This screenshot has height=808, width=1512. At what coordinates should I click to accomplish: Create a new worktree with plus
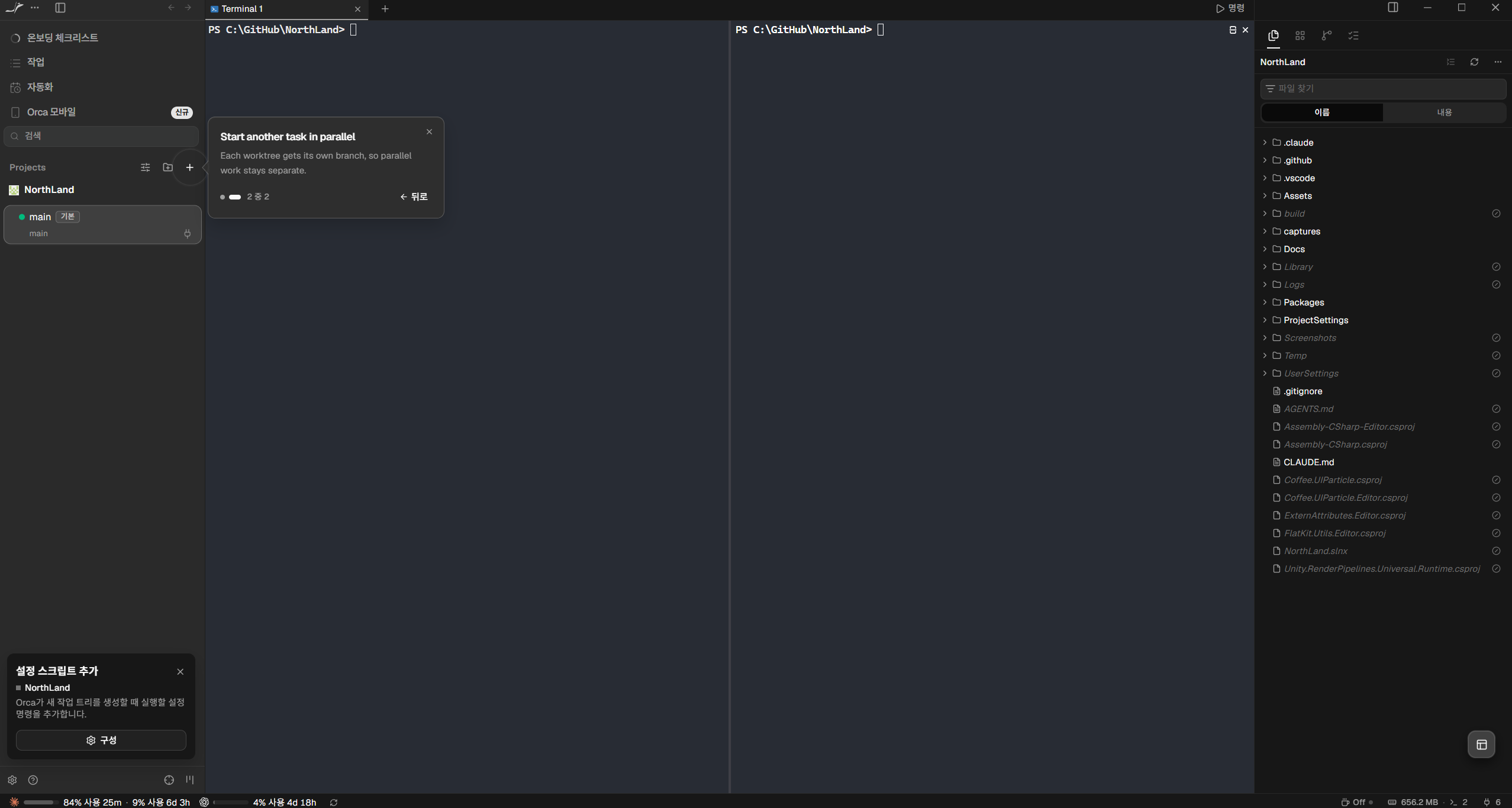[190, 168]
